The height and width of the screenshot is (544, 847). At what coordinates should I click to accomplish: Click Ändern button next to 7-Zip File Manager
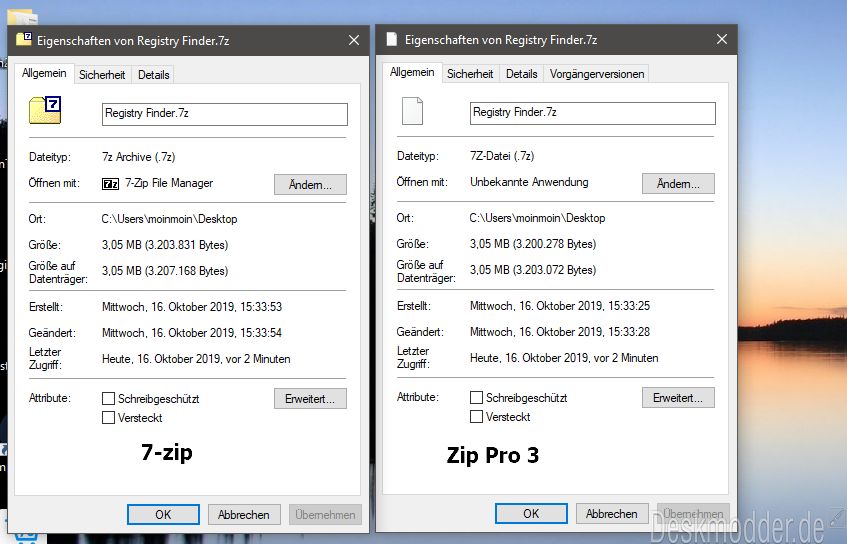pos(310,185)
